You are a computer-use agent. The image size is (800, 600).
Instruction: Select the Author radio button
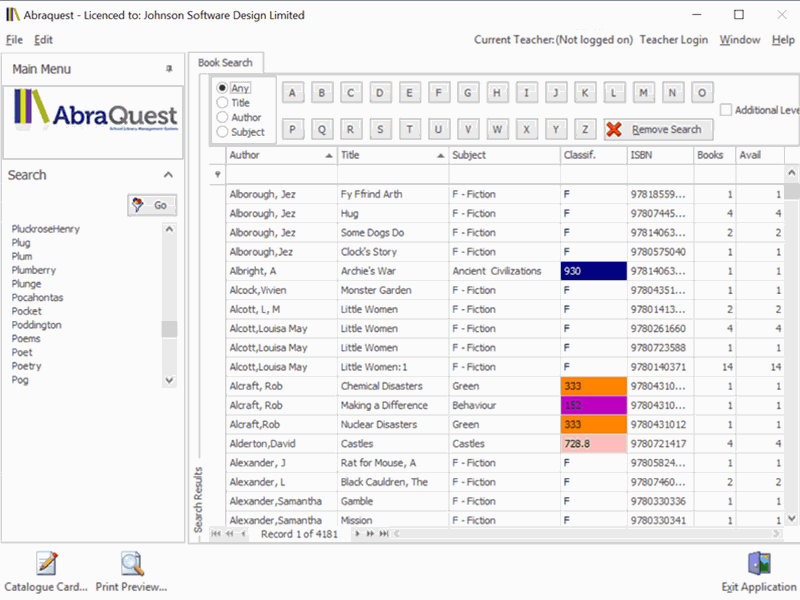coord(223,117)
